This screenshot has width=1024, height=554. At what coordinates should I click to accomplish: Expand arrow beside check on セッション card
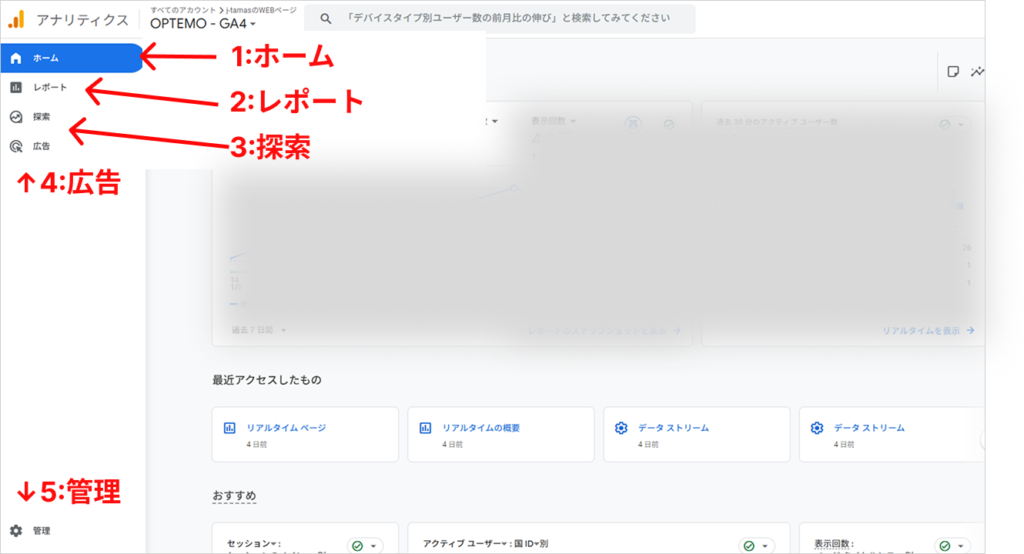[x=373, y=546]
